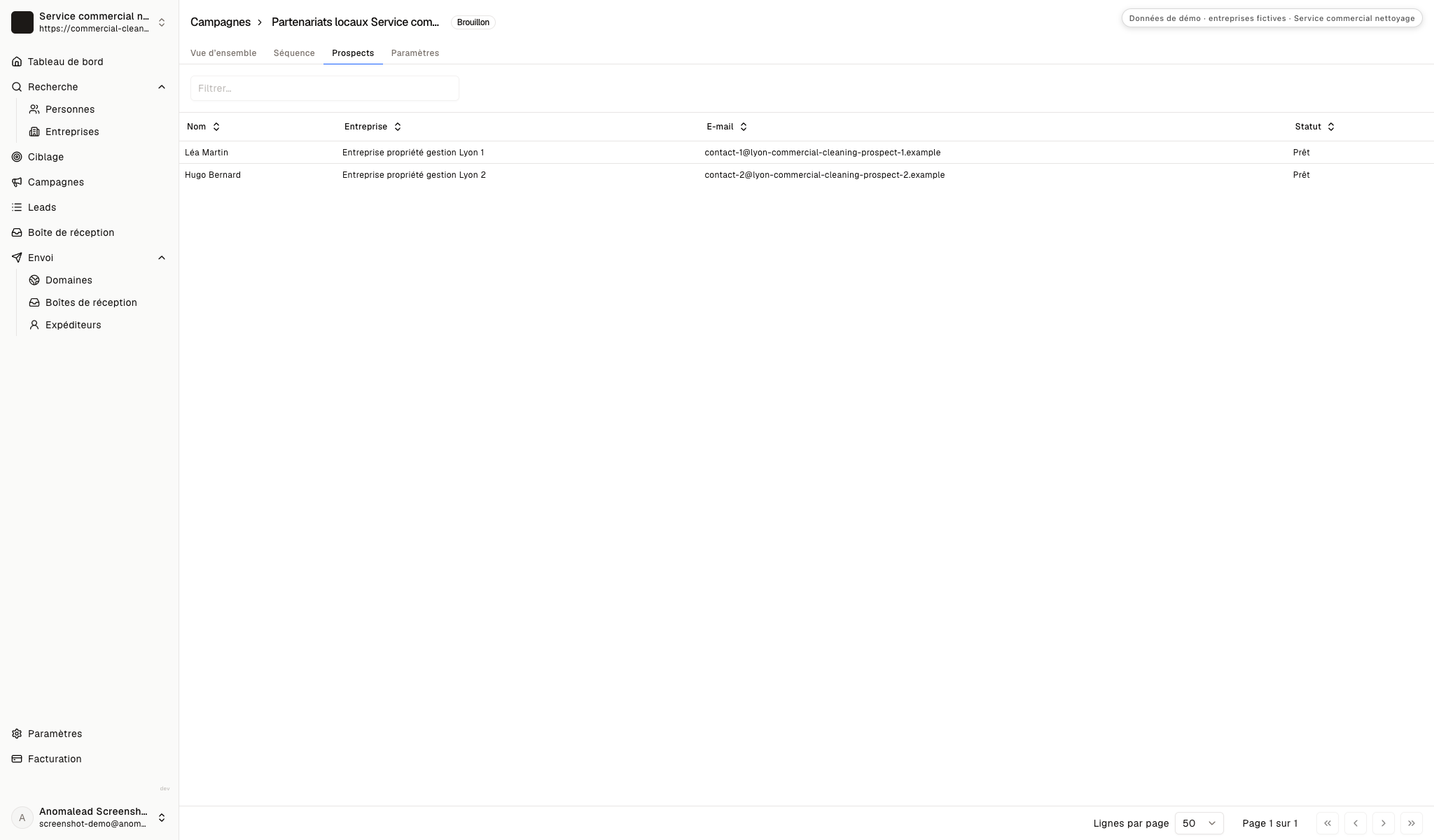Collapse the Envoi section chevron
The width and height of the screenshot is (1434, 840).
(x=162, y=258)
